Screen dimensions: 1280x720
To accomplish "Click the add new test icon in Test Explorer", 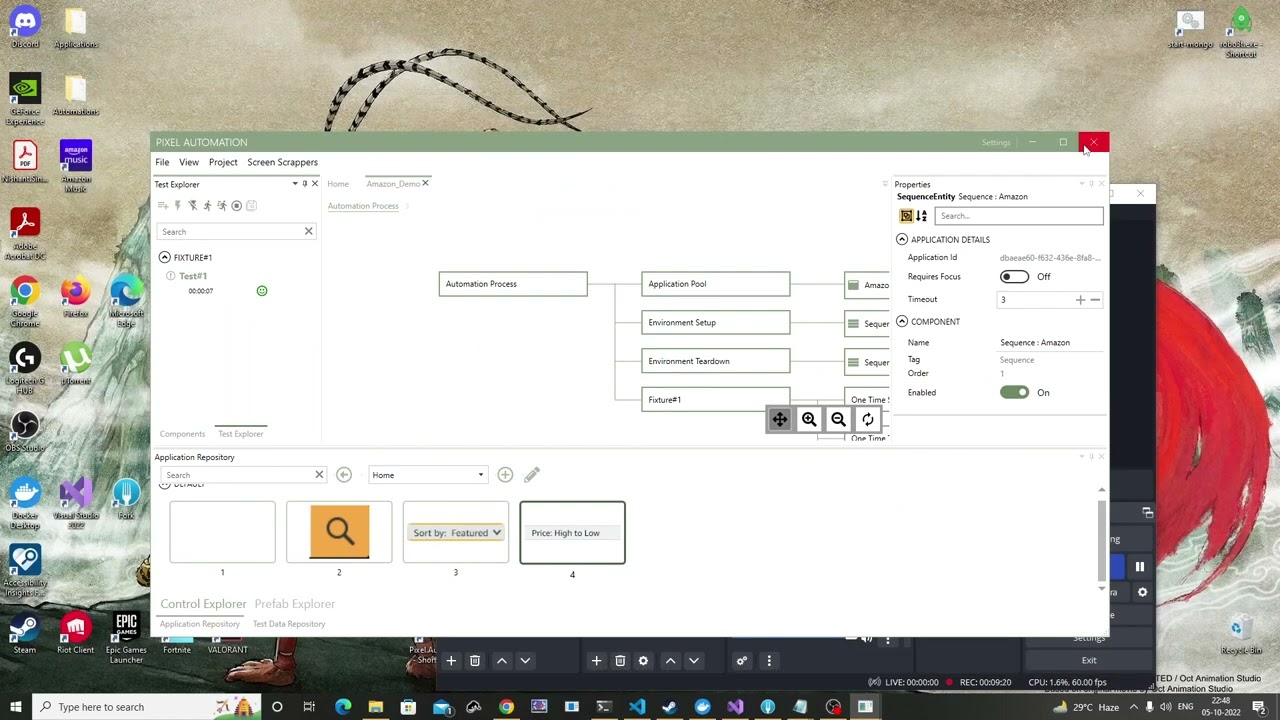I will pyautogui.click(x=163, y=205).
